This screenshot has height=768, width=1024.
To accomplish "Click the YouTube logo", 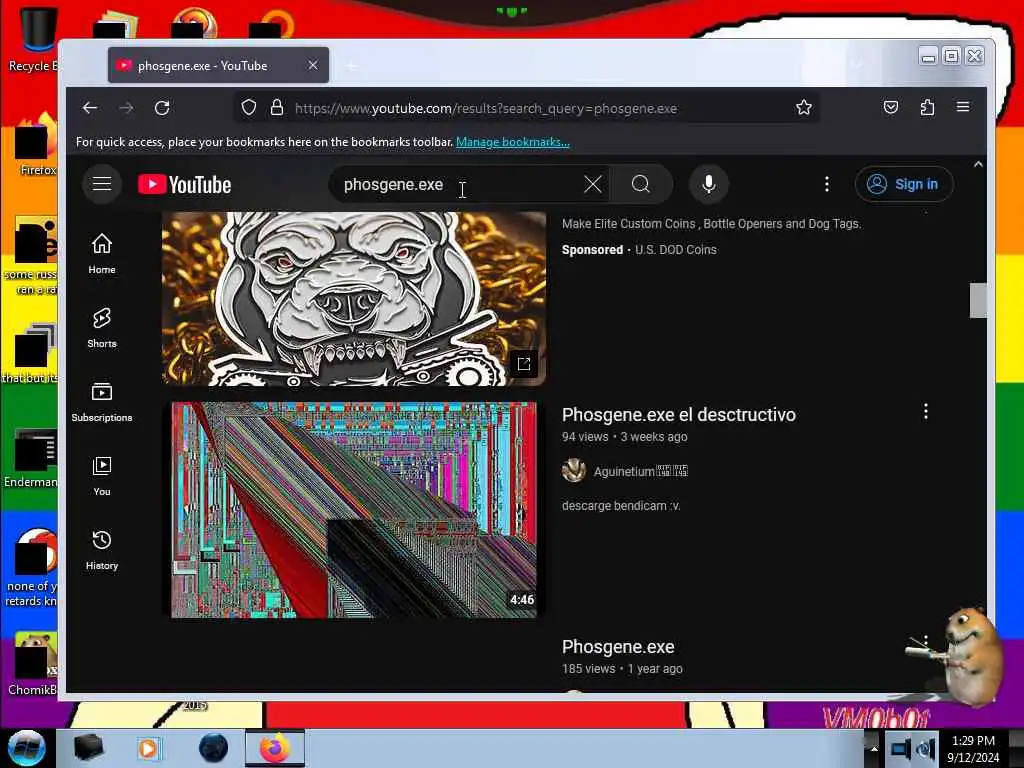I will (x=185, y=185).
